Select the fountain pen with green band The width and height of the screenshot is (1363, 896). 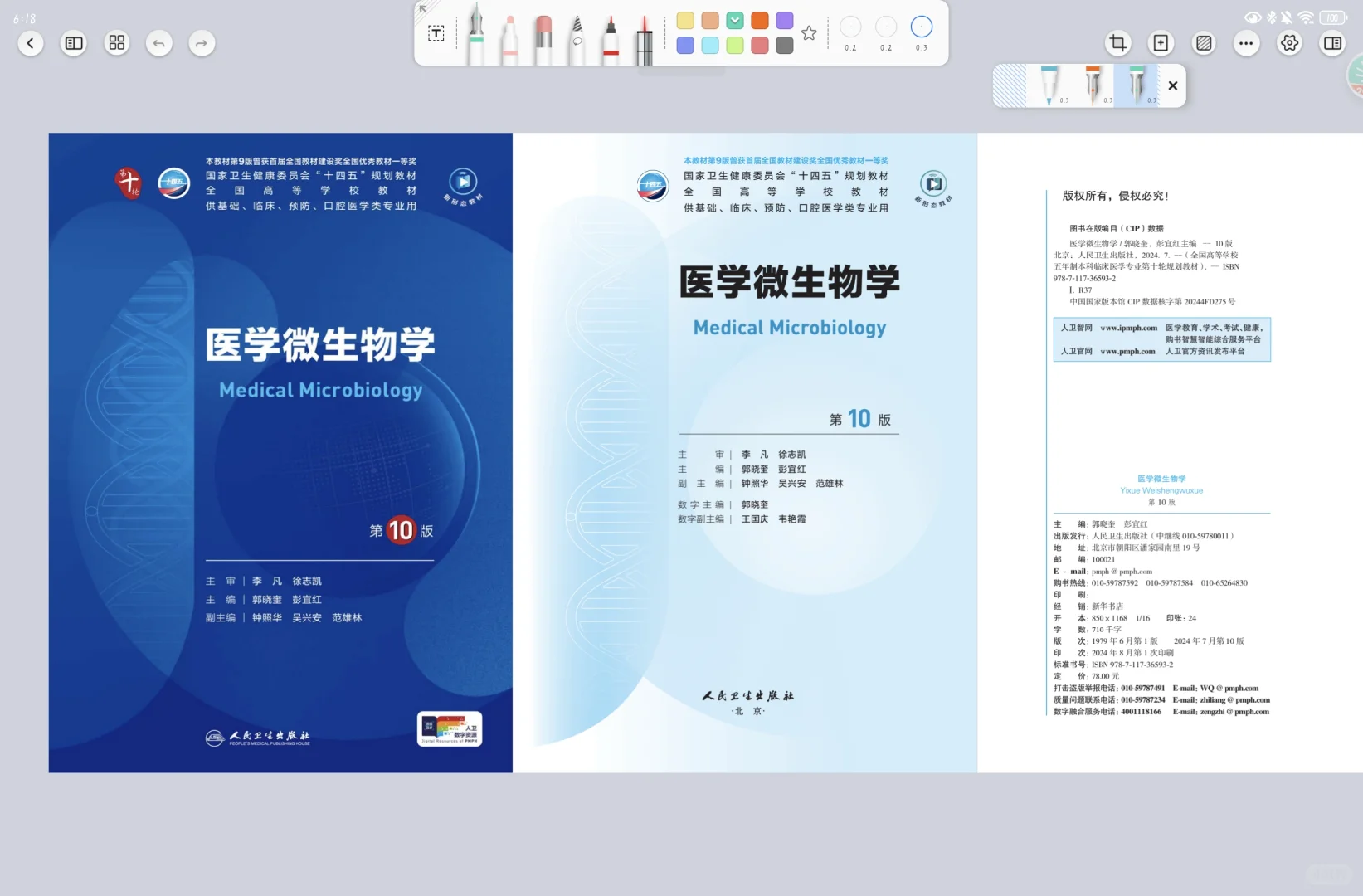pyautogui.click(x=476, y=35)
